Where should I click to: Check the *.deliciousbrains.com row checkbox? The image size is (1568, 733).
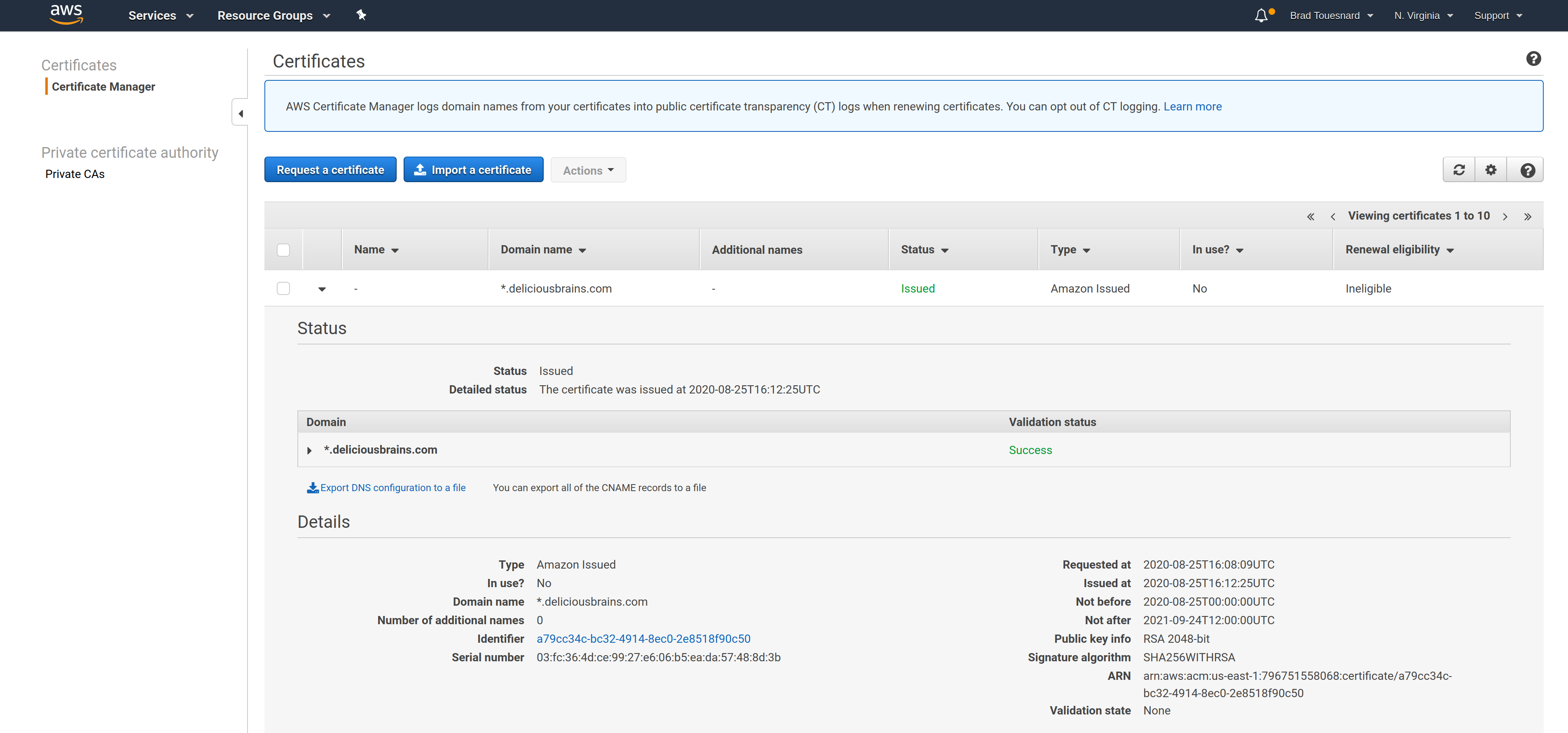click(283, 288)
